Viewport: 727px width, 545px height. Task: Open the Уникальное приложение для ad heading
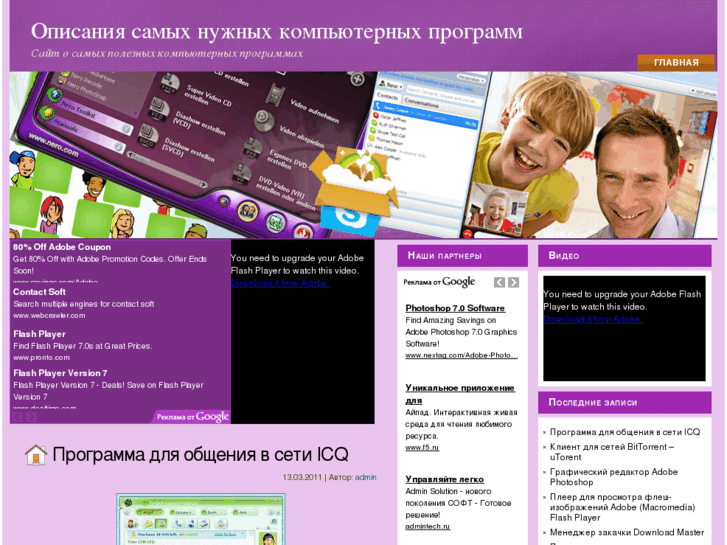point(460,394)
